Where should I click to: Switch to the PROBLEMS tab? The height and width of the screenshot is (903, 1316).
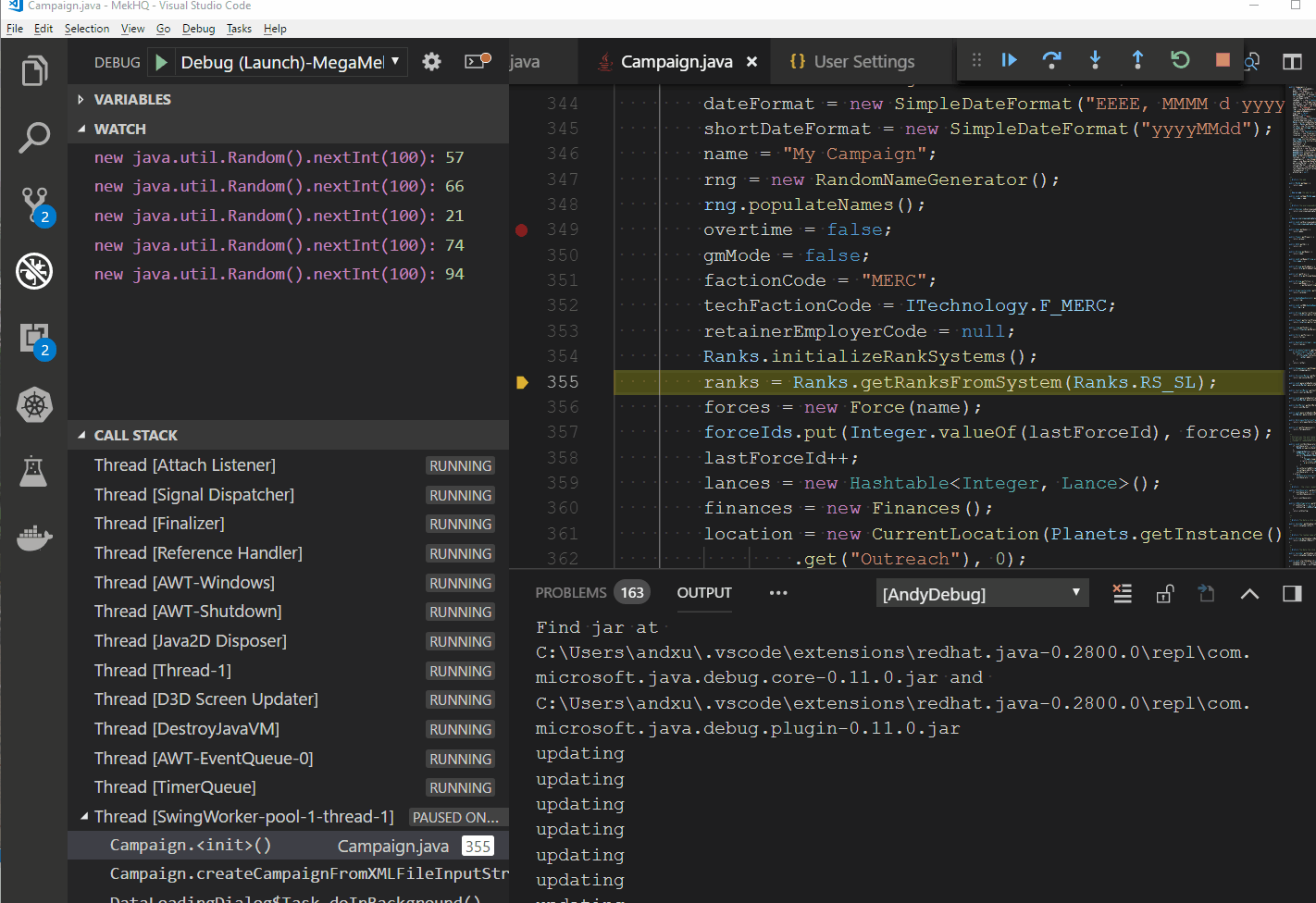point(571,592)
